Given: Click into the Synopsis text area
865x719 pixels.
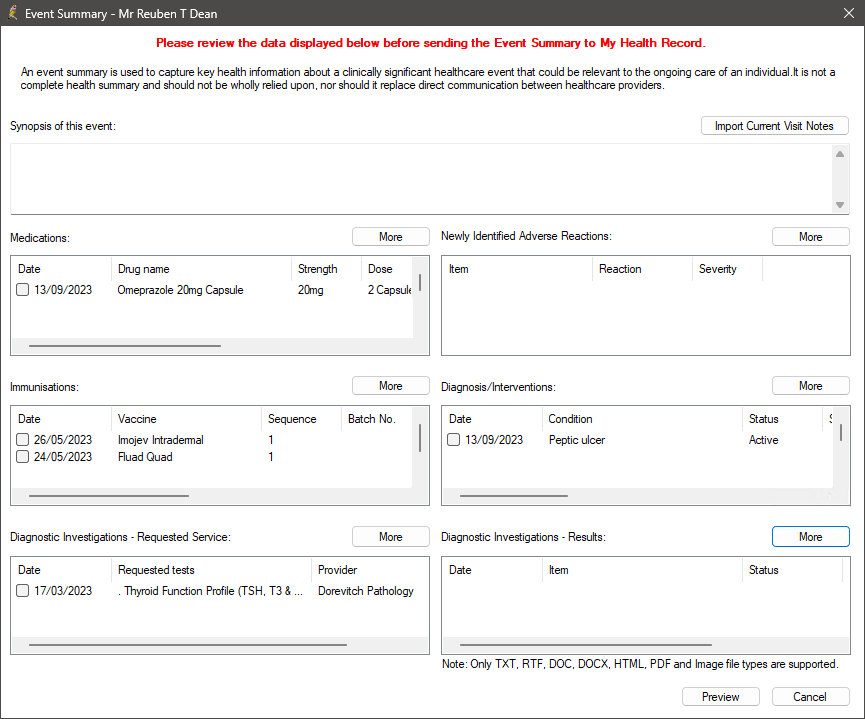Looking at the screenshot, I should [421, 179].
